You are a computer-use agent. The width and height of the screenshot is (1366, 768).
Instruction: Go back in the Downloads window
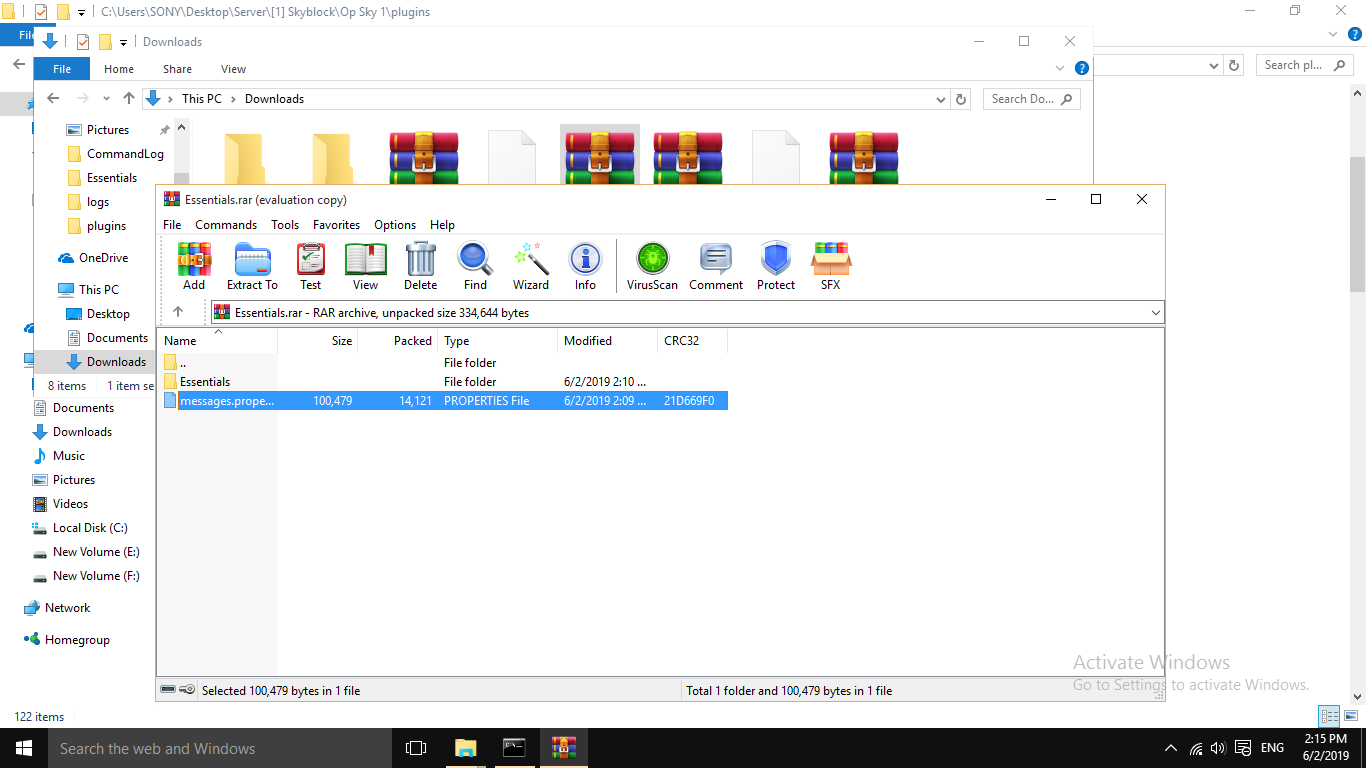(54, 99)
